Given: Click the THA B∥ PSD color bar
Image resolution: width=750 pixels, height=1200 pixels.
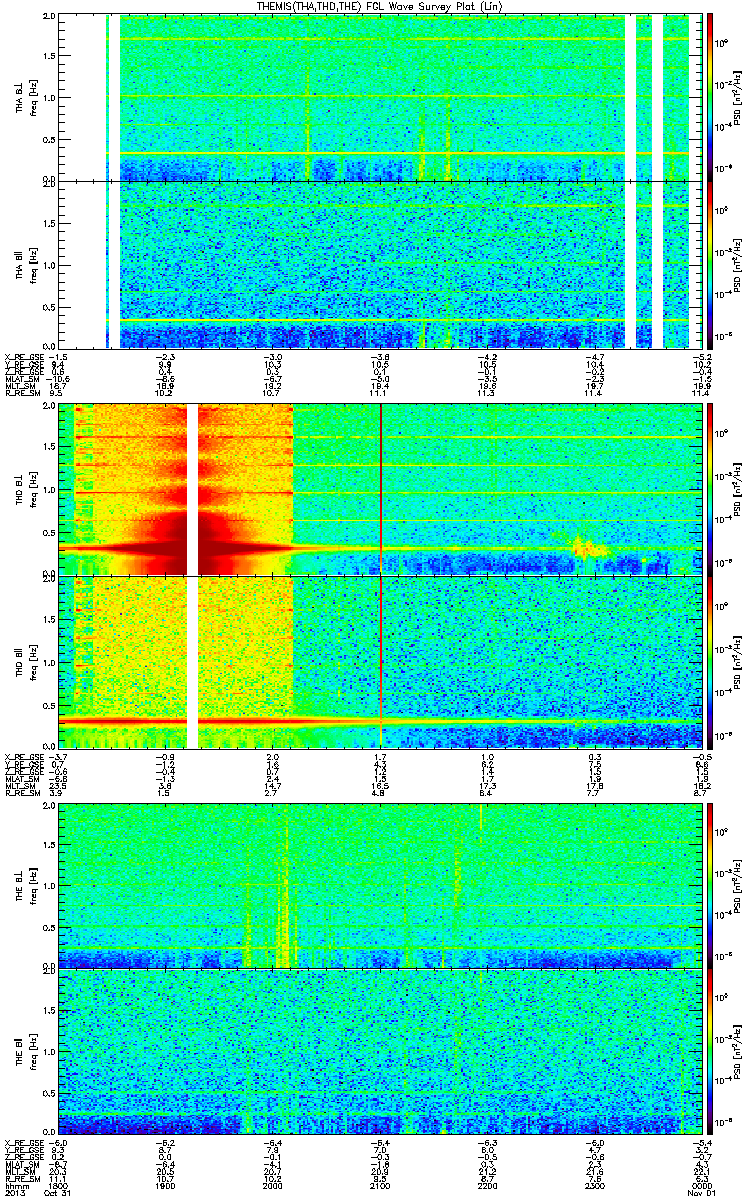Looking at the screenshot, I should point(711,264).
